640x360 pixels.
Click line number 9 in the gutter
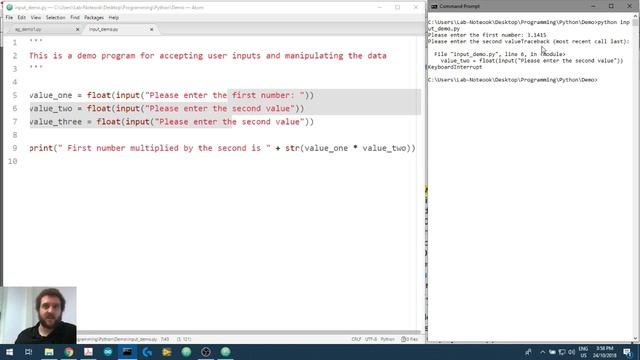click(x=15, y=148)
